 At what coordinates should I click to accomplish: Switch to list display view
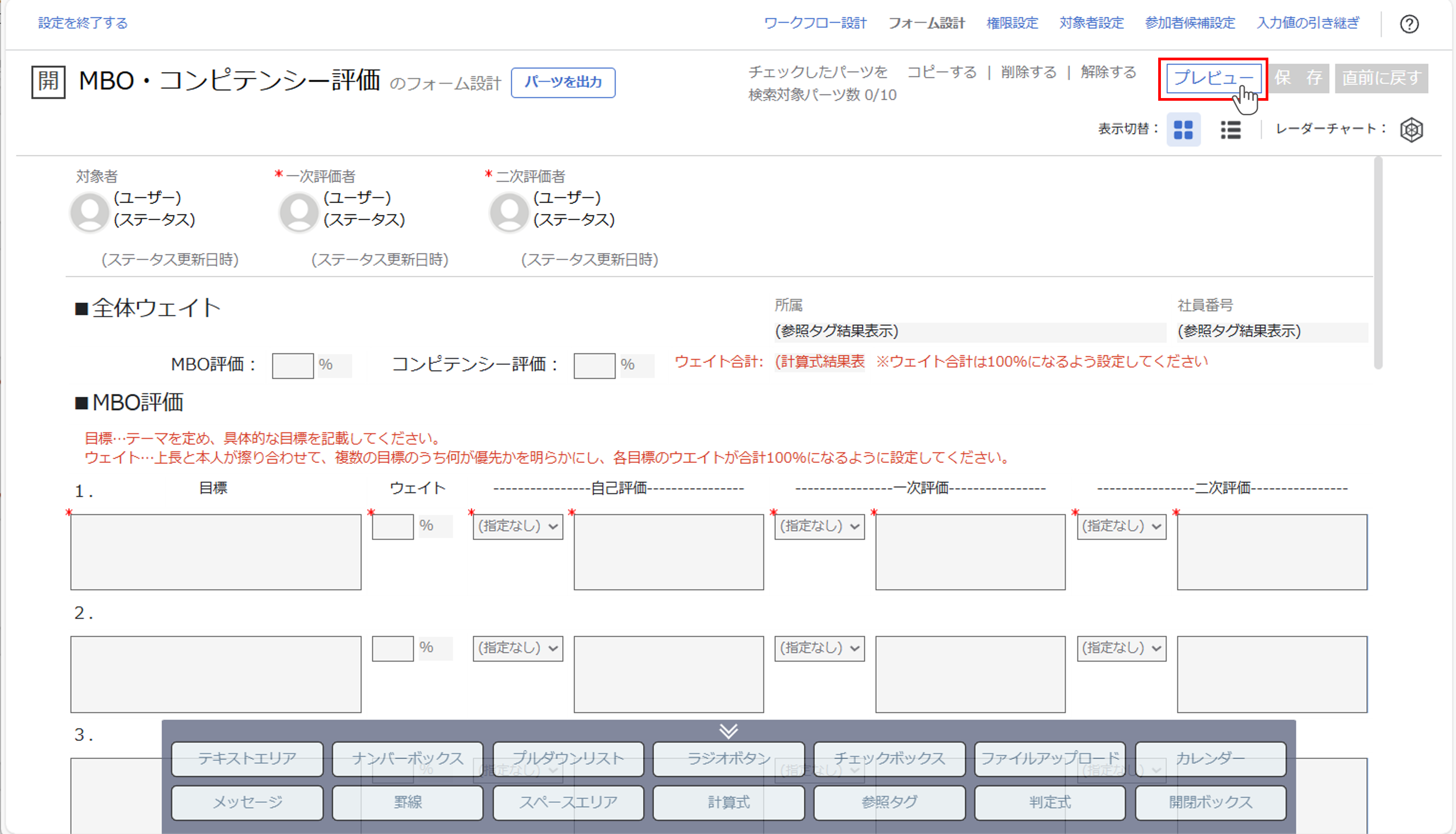pyautogui.click(x=1230, y=130)
